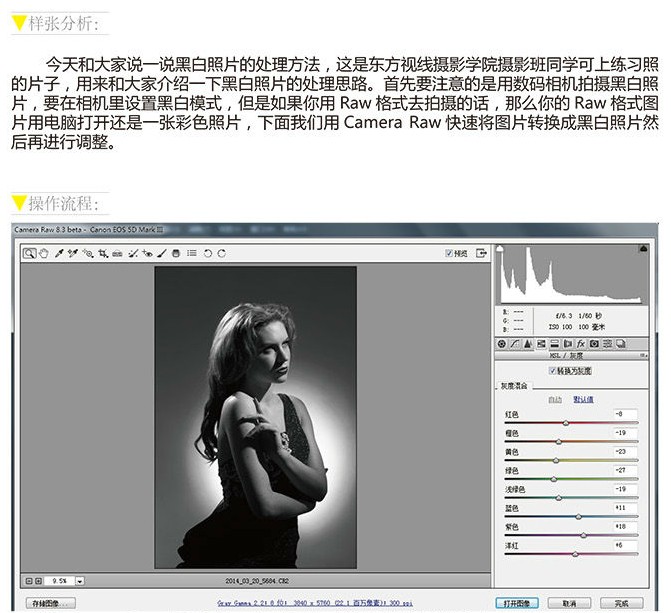The width and height of the screenshot is (671, 613).
Task: Open the Camera Calibration panel tab
Action: (x=594, y=344)
